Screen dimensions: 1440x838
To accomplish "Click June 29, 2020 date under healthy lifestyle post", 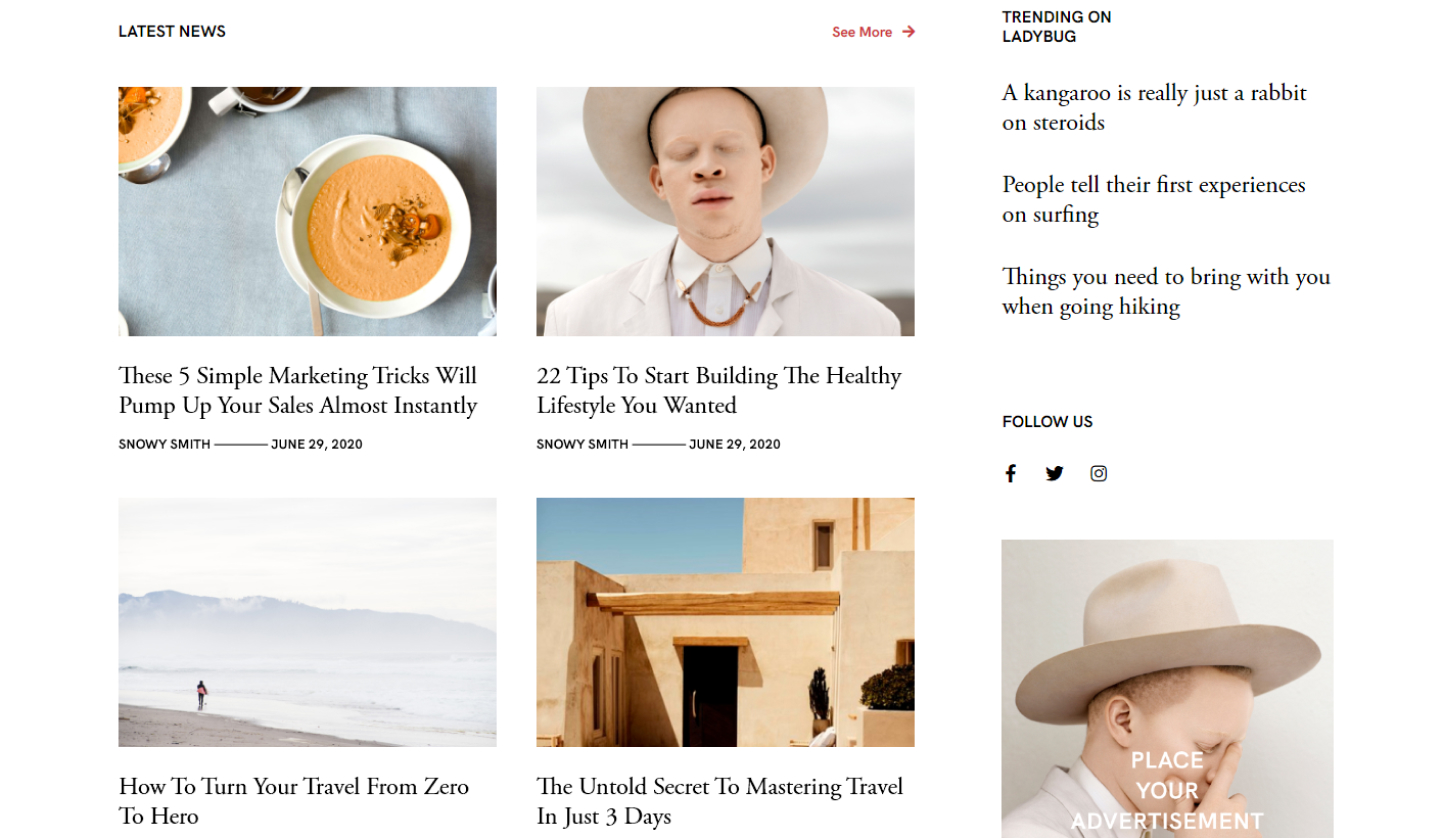I will [x=735, y=444].
